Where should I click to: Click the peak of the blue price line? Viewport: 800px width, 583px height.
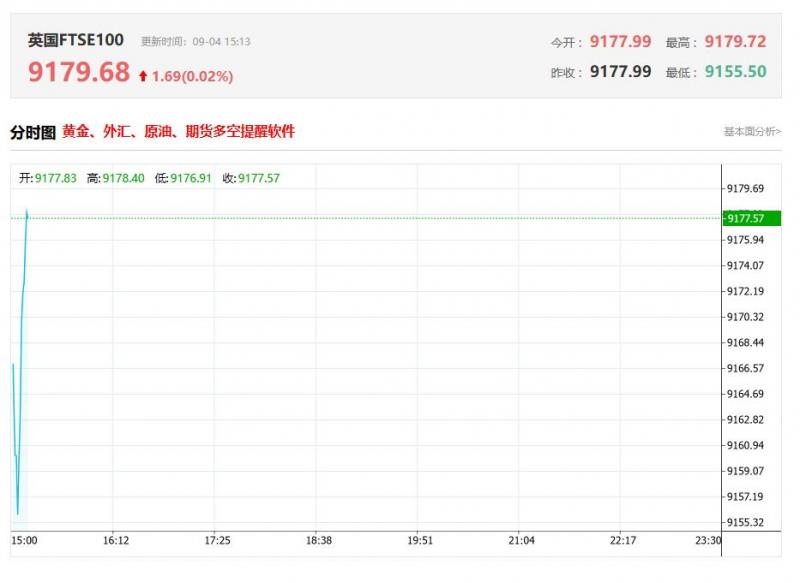[x=27, y=210]
